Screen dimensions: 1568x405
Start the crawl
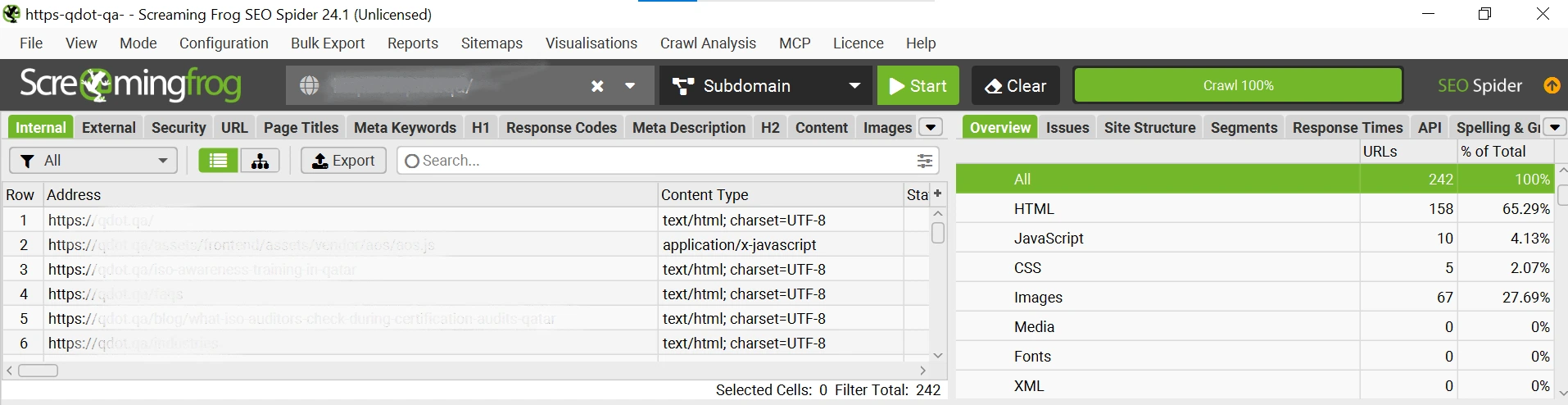918,85
